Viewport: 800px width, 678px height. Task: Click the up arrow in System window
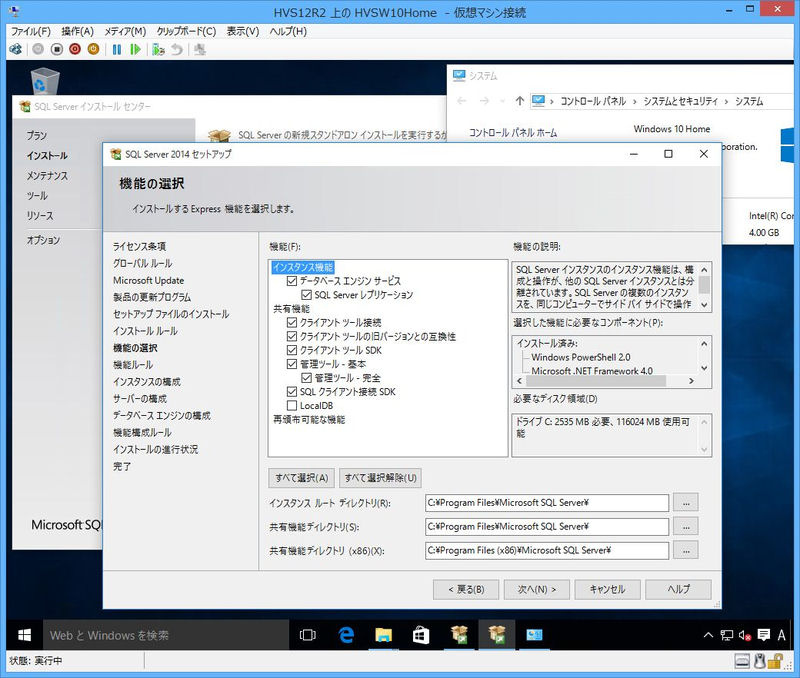519,101
